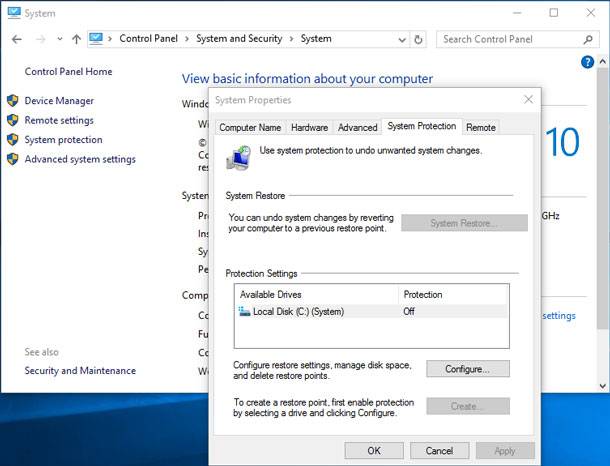Viewport: 610px width, 466px height.
Task: Open Device Manager link
Action: point(59,101)
